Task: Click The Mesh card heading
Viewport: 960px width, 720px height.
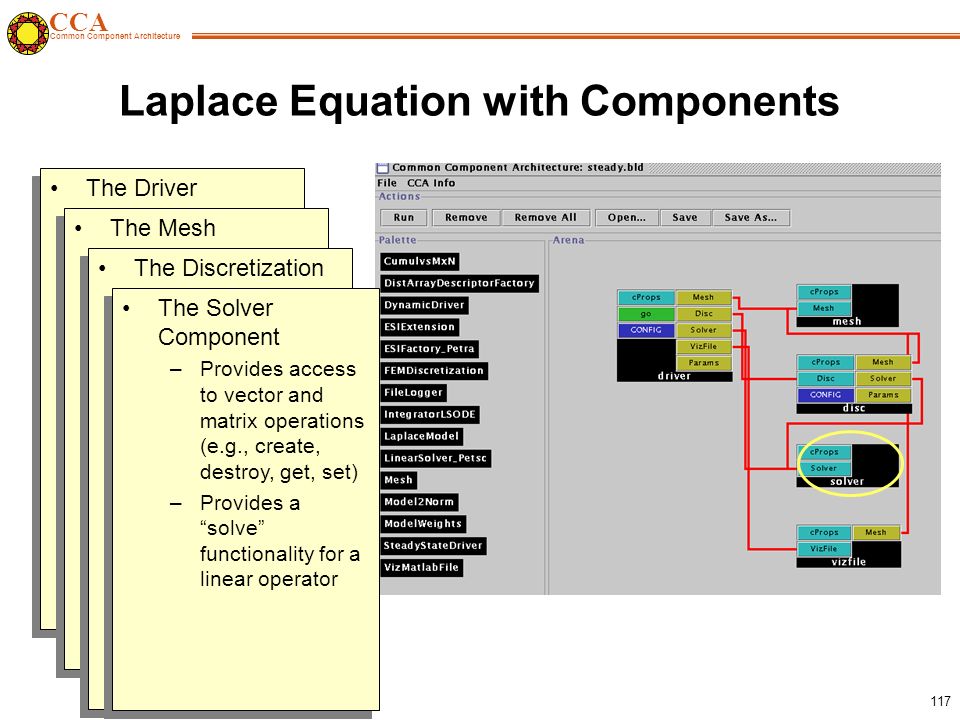Action: click(x=163, y=228)
